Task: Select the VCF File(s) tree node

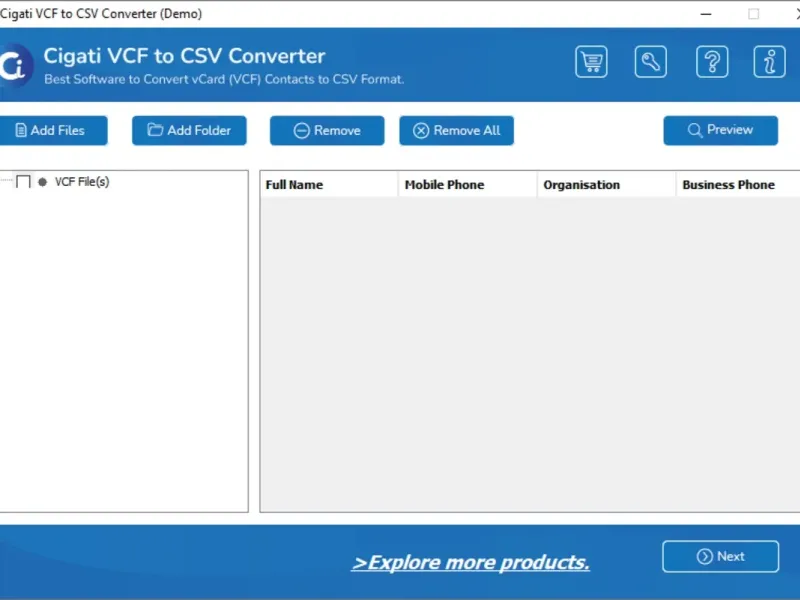Action: [x=82, y=182]
